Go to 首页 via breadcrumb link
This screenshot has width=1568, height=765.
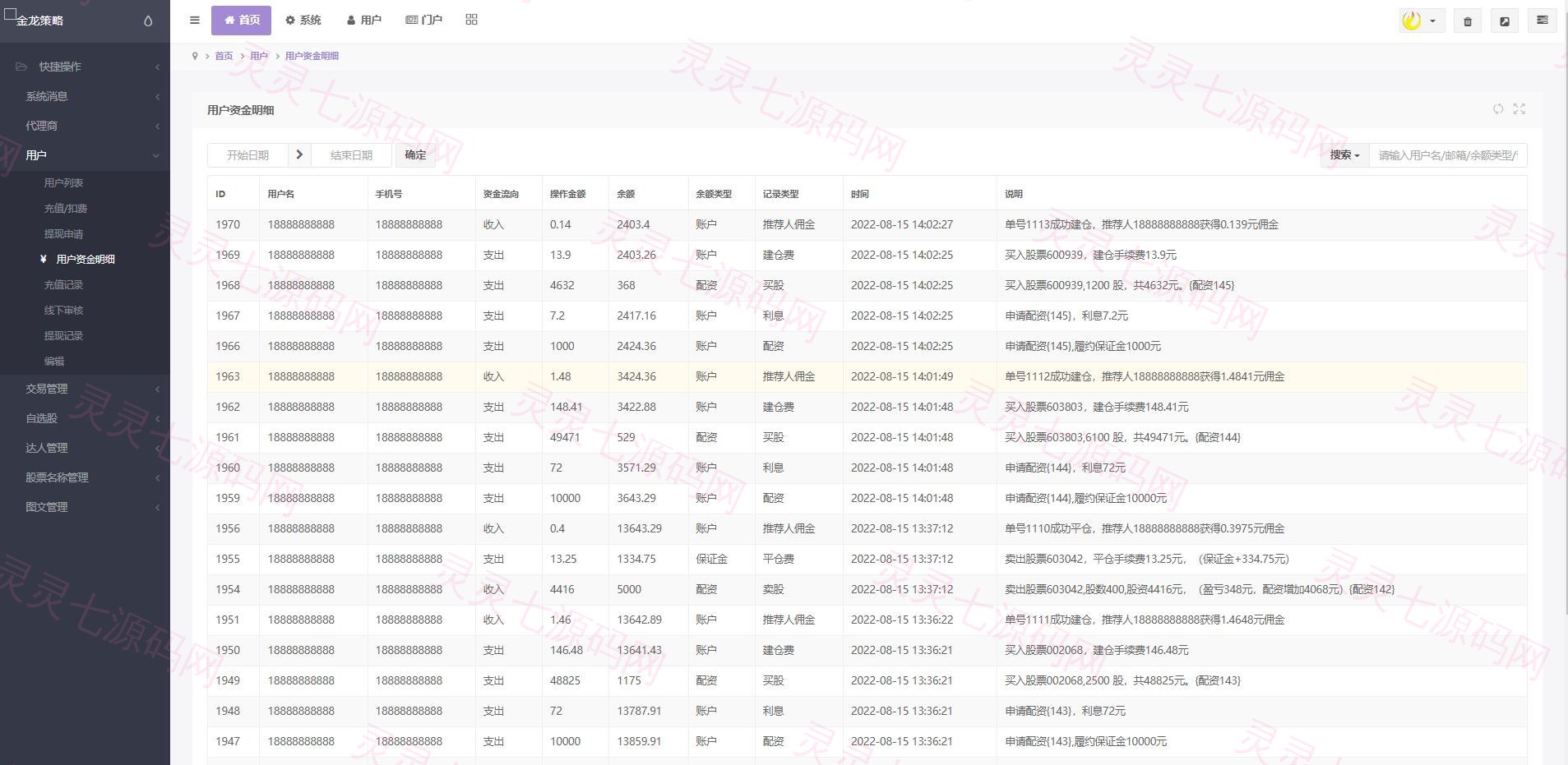tap(224, 56)
